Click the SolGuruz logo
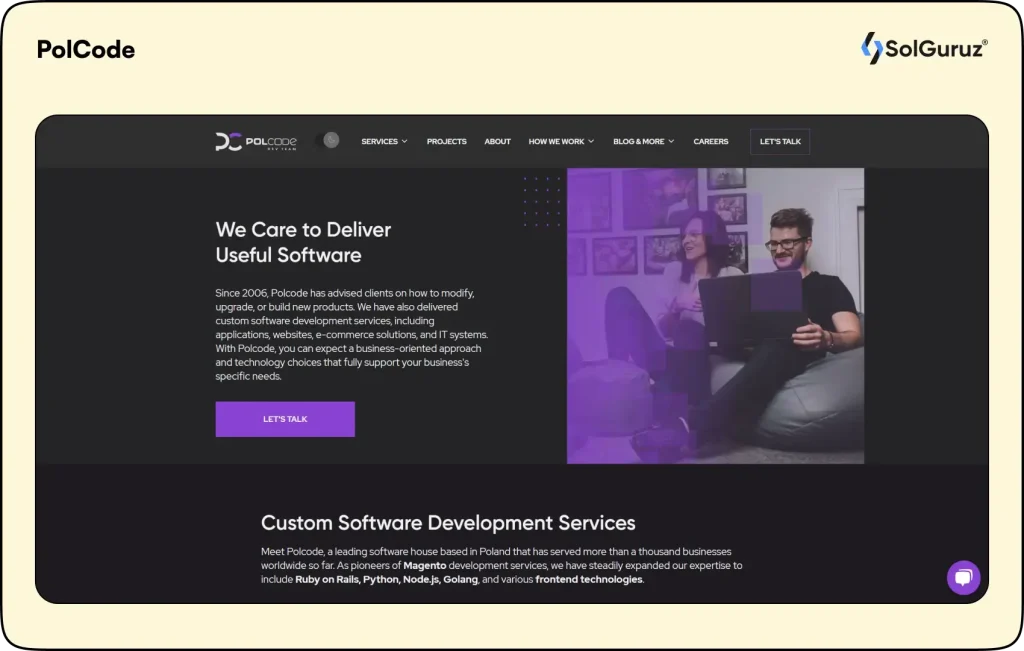Screen dimensions: 1024x651 click(924, 48)
